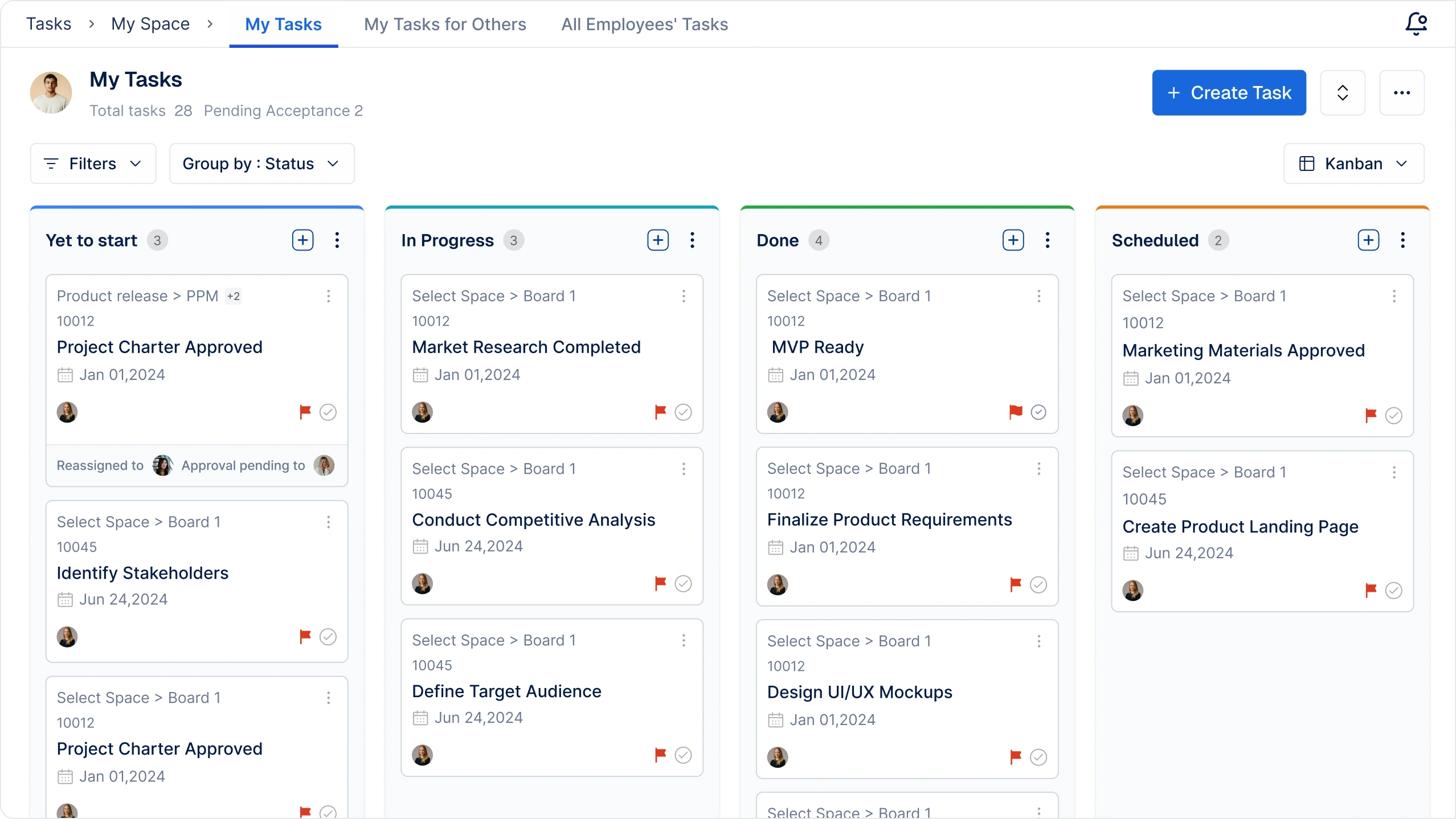Add a task to In Progress column

click(x=658, y=240)
